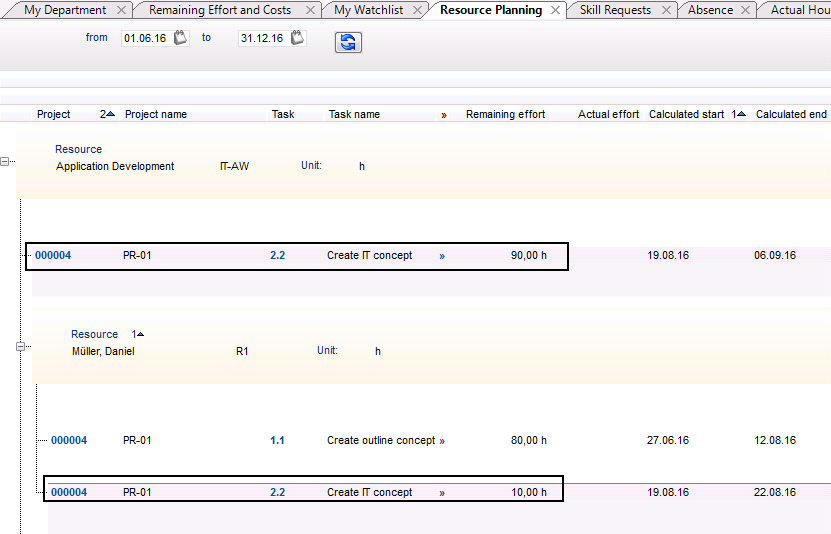The width and height of the screenshot is (831, 534).
Task: Select the Create outline concept task name
Action: click(x=381, y=440)
